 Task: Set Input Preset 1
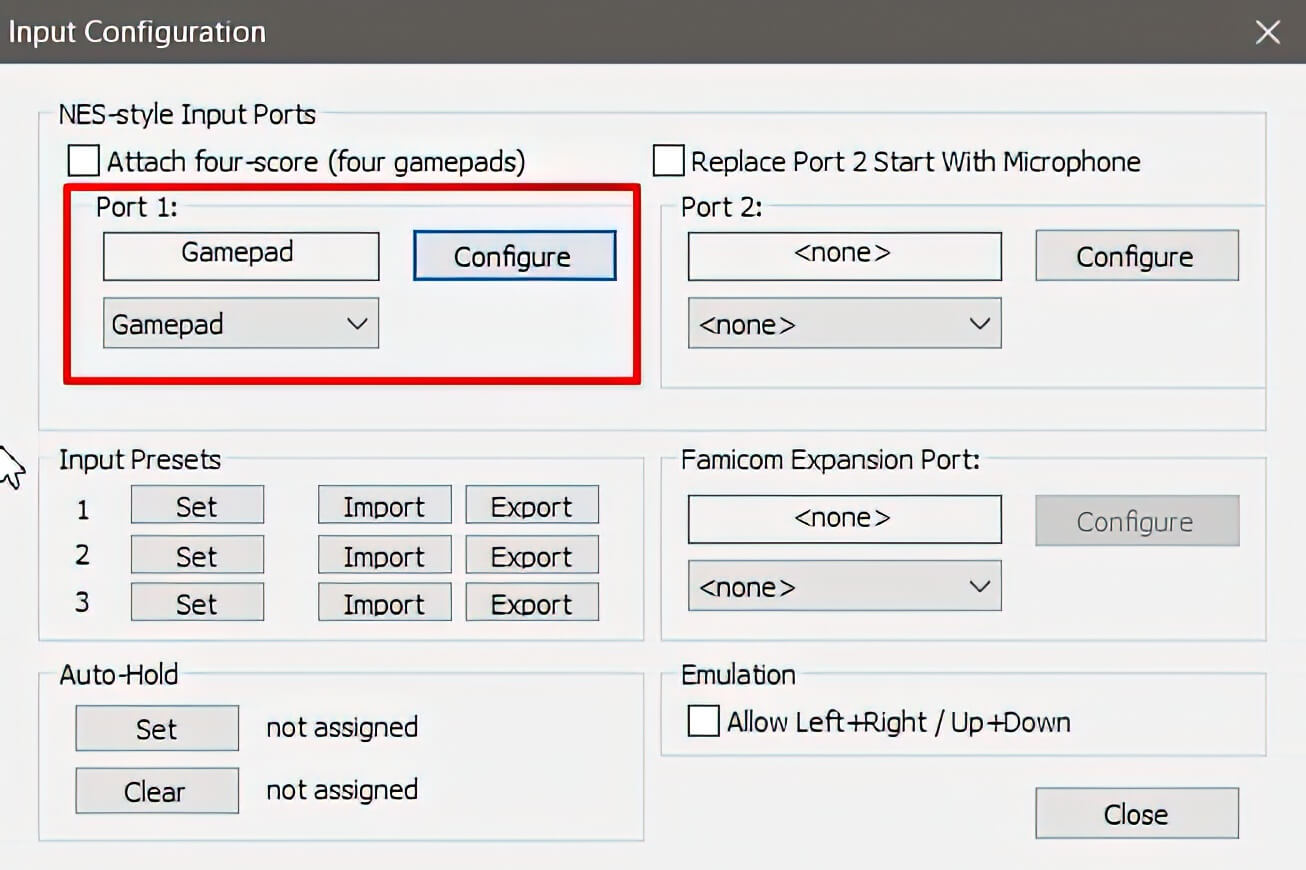(197, 505)
